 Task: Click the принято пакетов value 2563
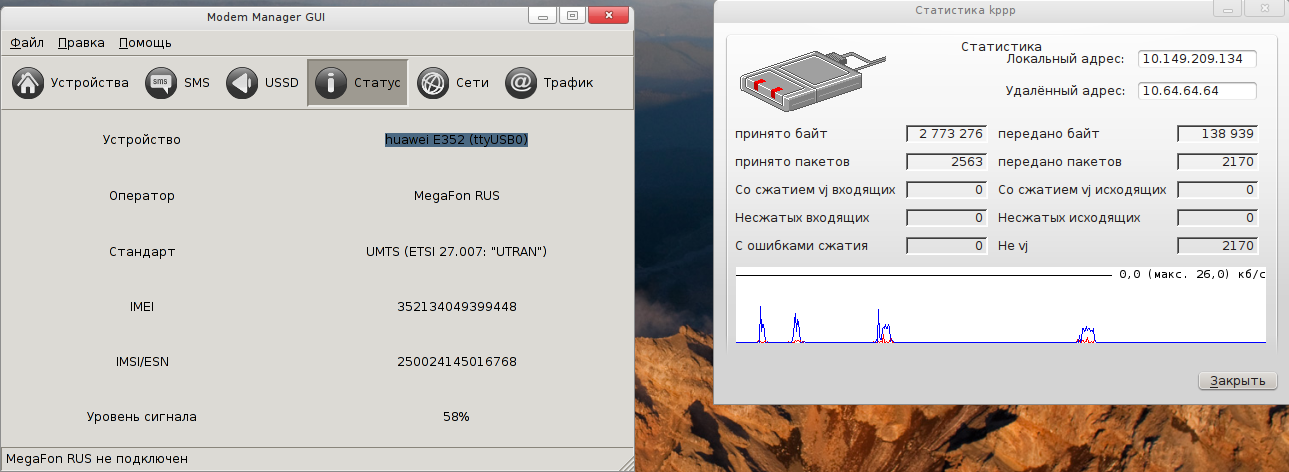click(947, 161)
